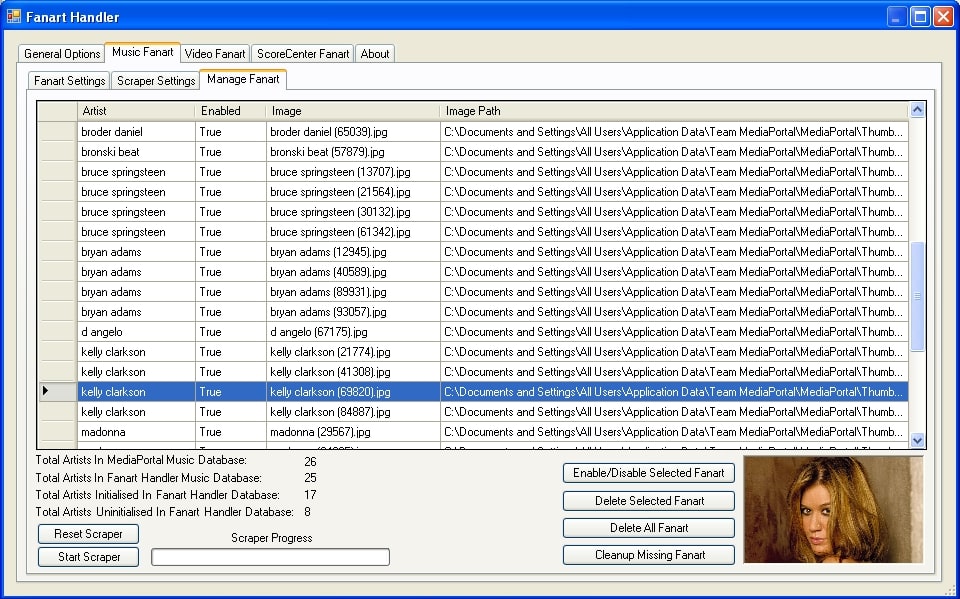Open the General Options tab
960x599 pixels.
point(62,54)
